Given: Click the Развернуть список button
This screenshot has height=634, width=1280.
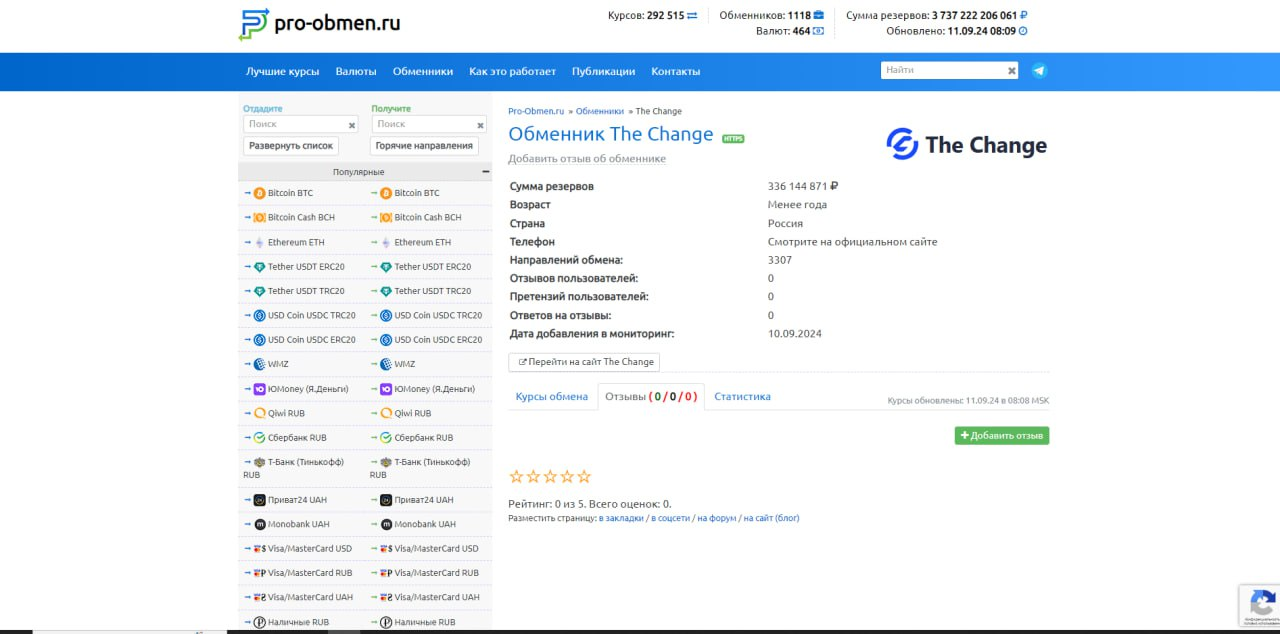Looking at the screenshot, I should pyautogui.click(x=291, y=145).
